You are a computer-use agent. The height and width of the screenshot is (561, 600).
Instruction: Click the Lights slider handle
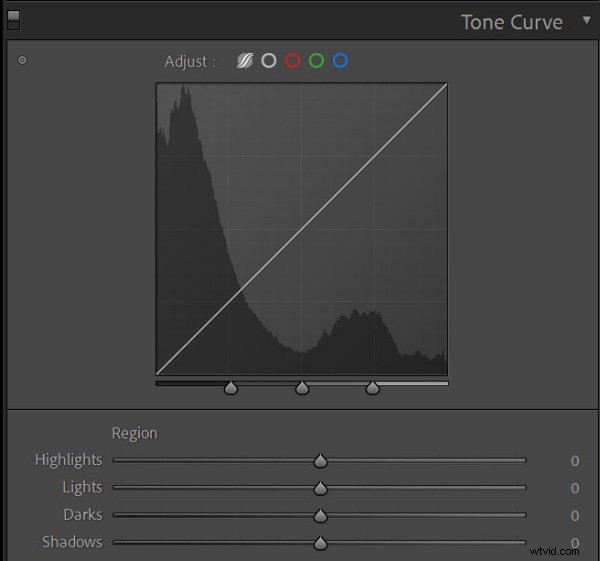[320, 488]
